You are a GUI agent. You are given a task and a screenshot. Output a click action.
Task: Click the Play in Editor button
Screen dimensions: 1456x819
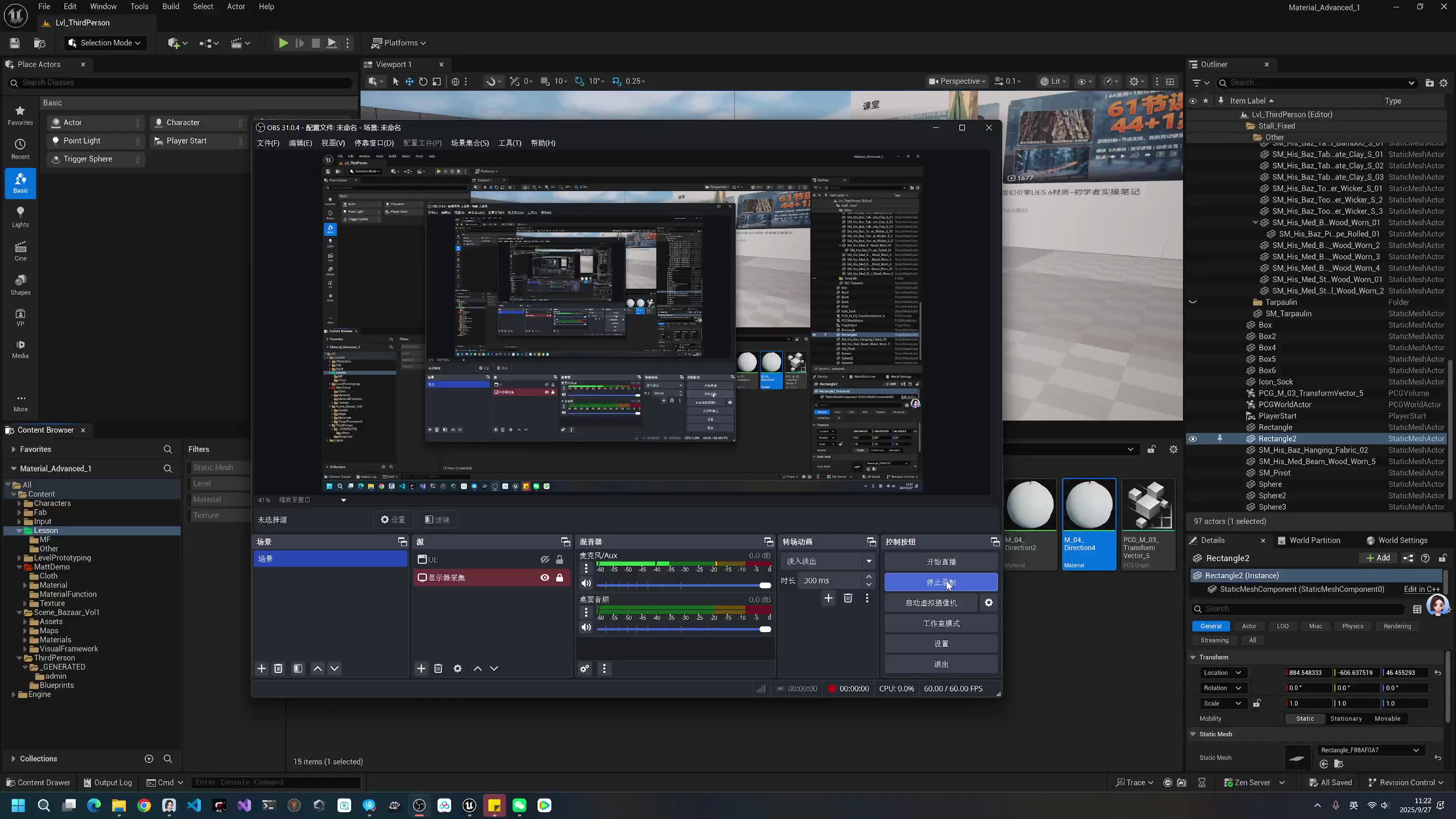(283, 43)
